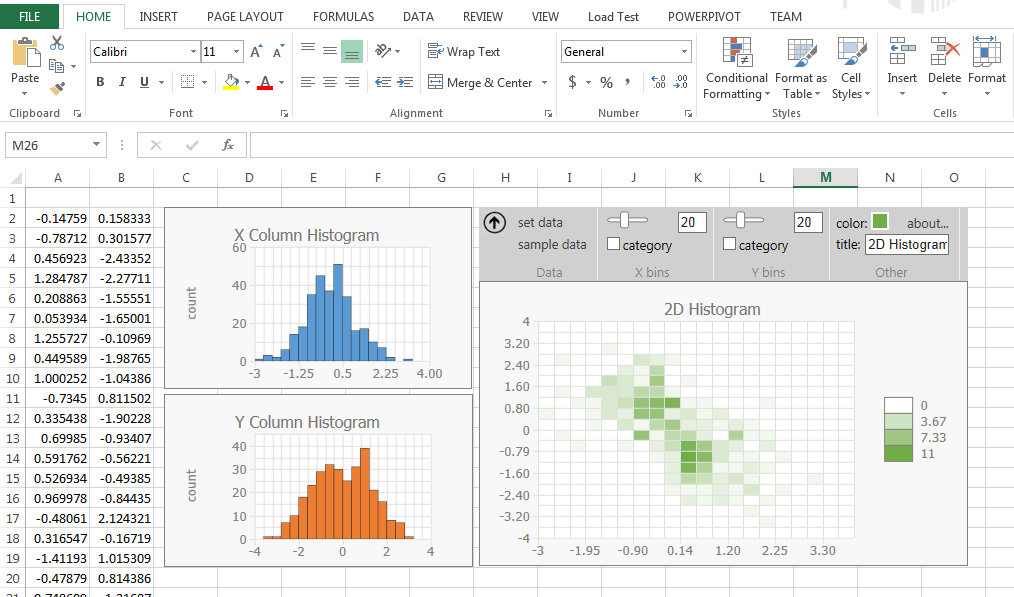Apply bold formatting to cell
Viewport: 1014px width, 597px height.
coord(100,82)
